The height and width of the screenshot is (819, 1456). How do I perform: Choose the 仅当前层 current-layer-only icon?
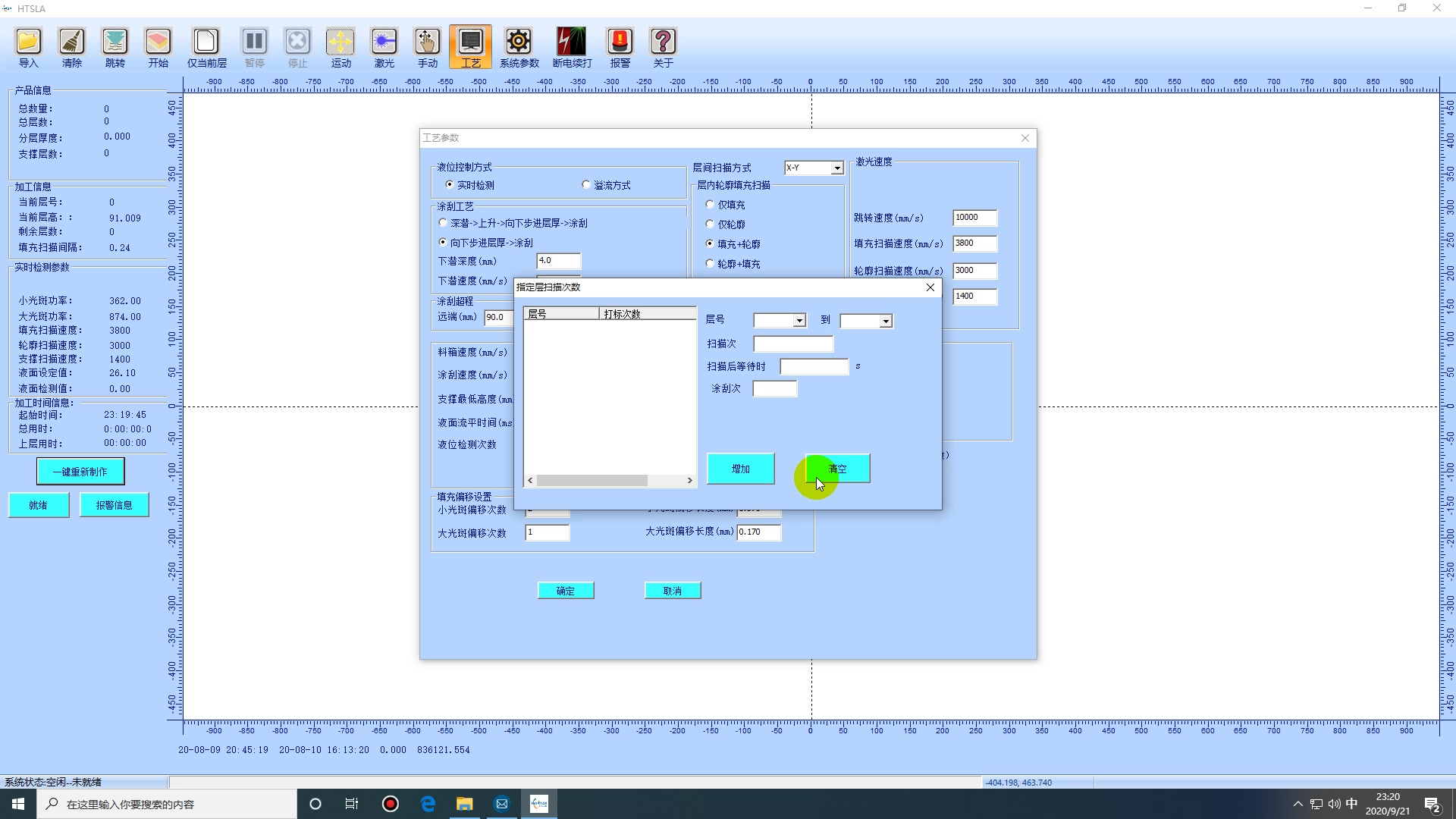tap(206, 47)
